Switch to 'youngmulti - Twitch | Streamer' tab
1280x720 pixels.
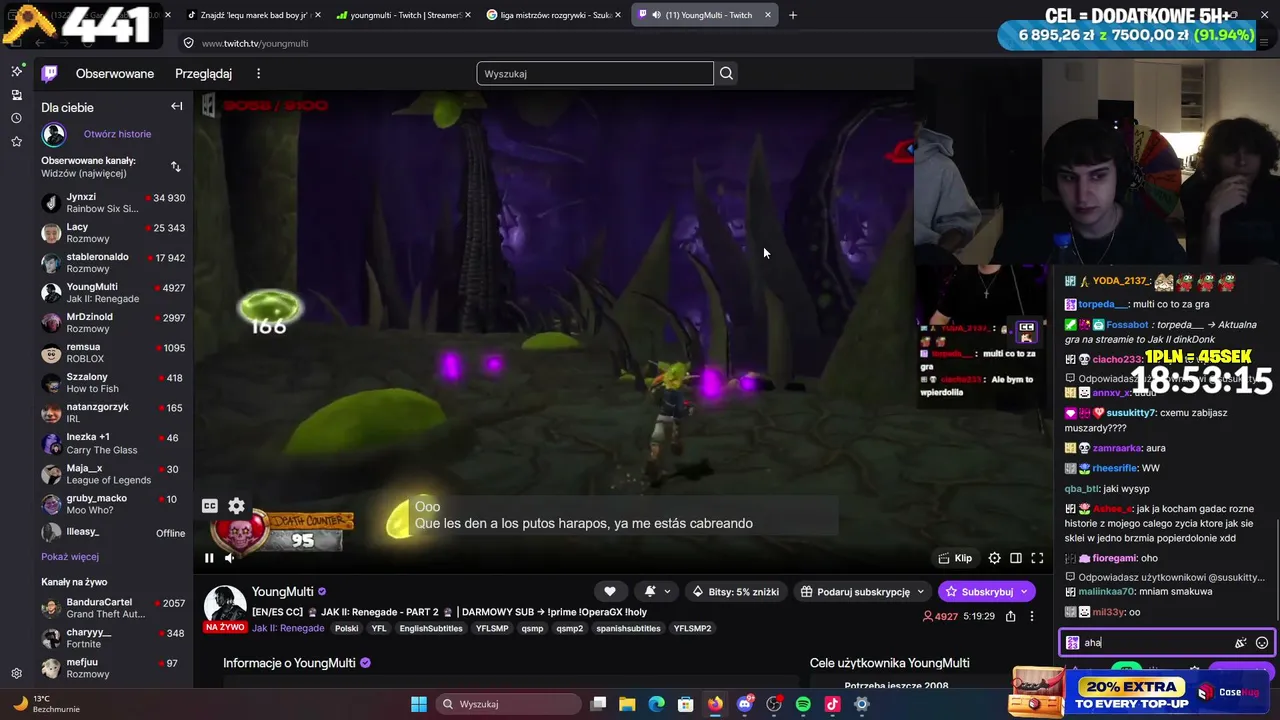[403, 15]
